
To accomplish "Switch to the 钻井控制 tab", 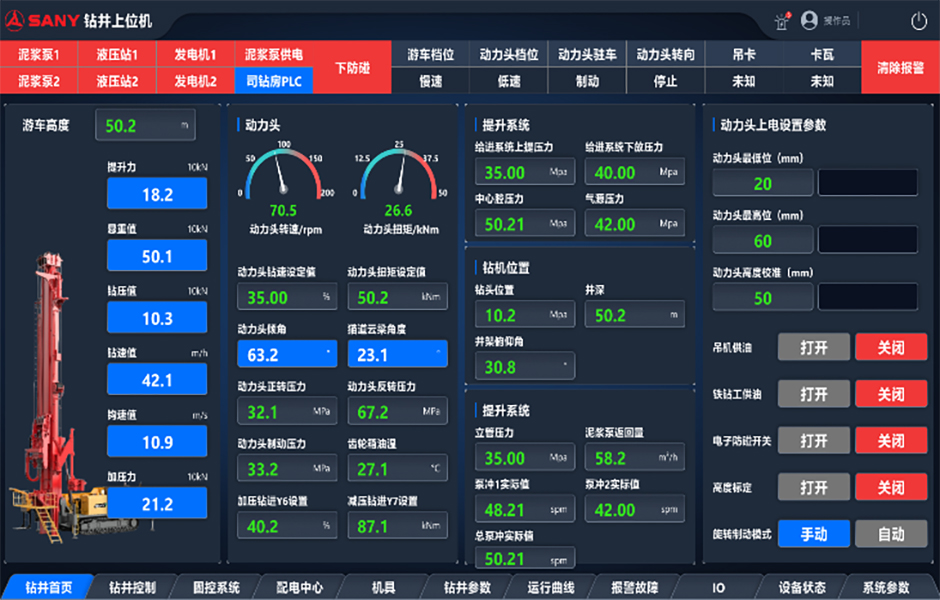I will (132, 588).
